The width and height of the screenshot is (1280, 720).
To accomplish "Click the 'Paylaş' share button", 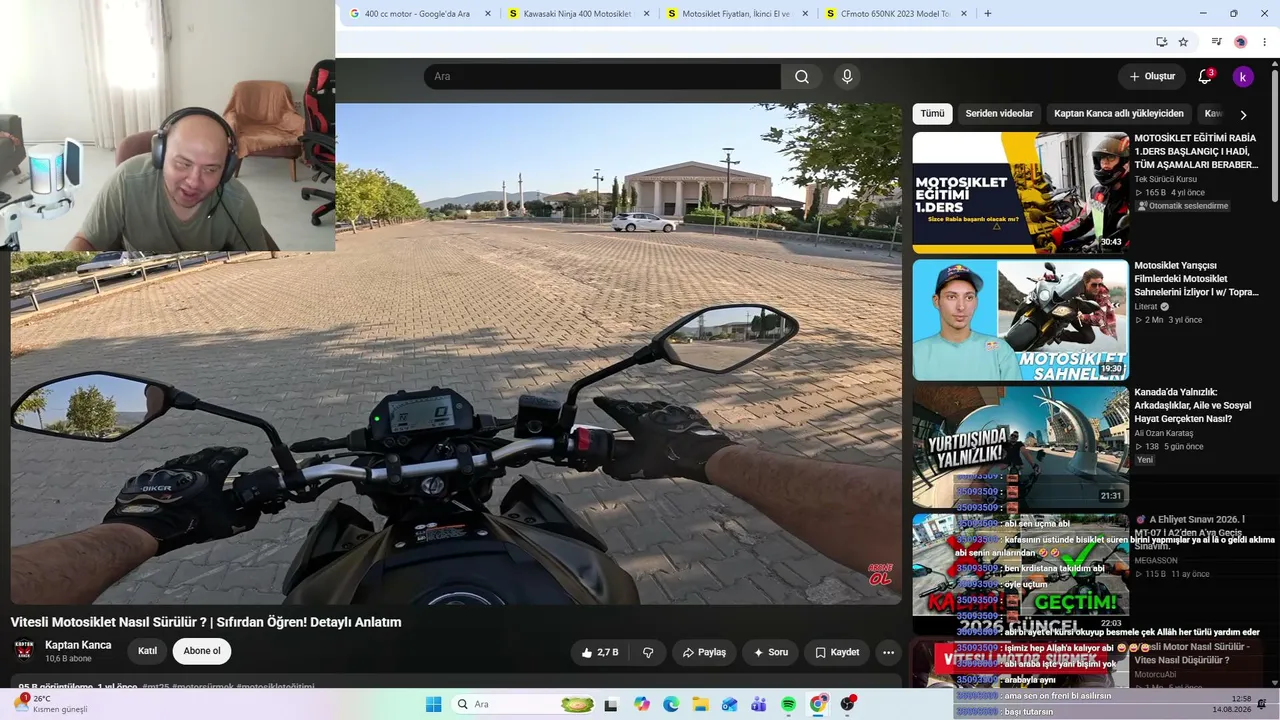I will [704, 653].
